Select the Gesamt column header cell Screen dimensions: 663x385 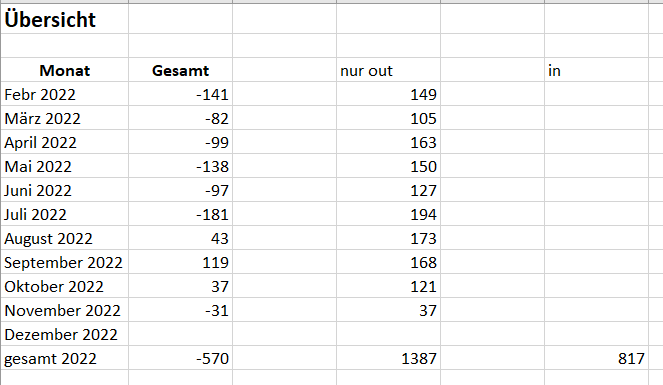181,70
